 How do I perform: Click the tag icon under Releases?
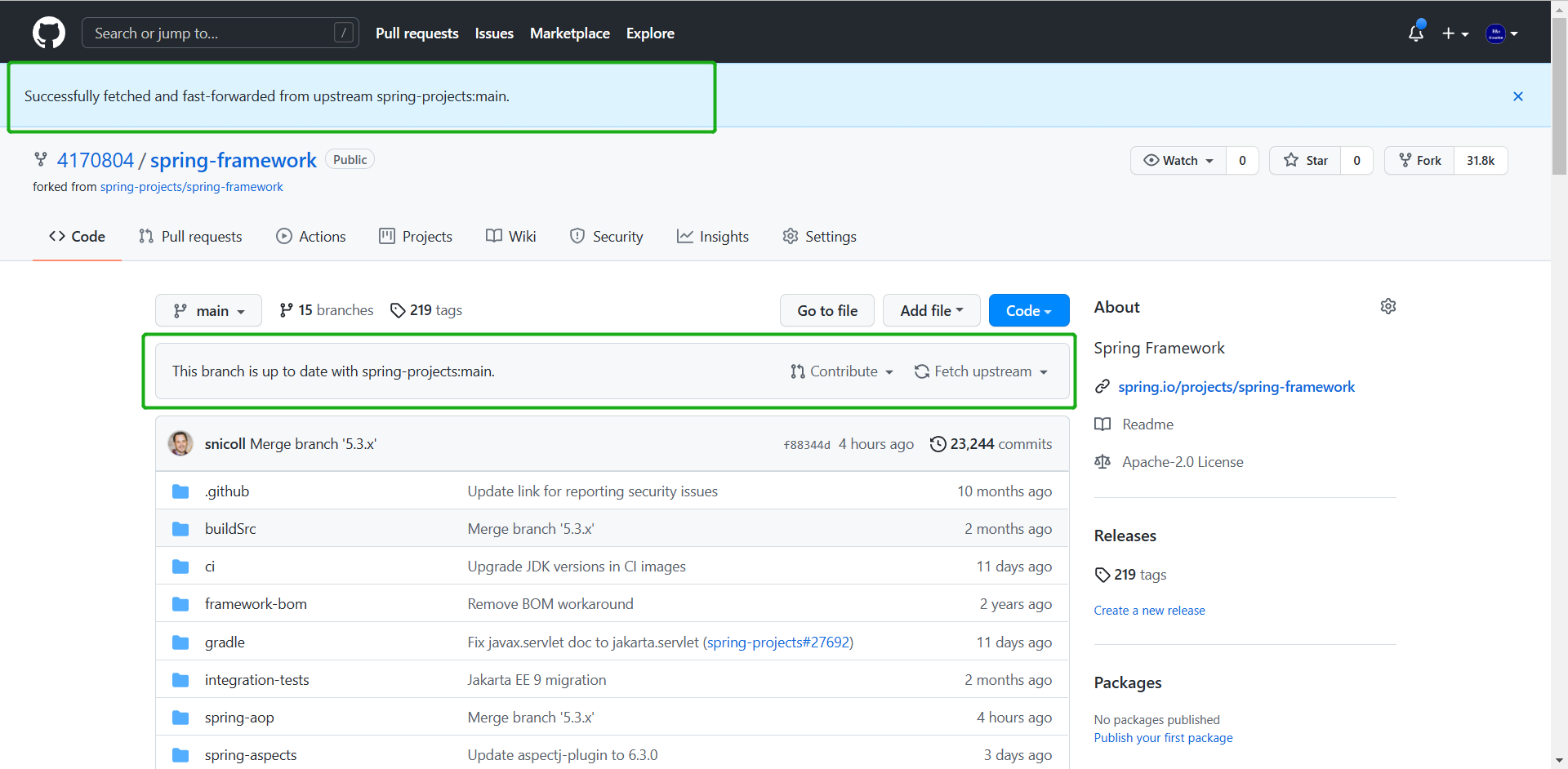(1102, 575)
